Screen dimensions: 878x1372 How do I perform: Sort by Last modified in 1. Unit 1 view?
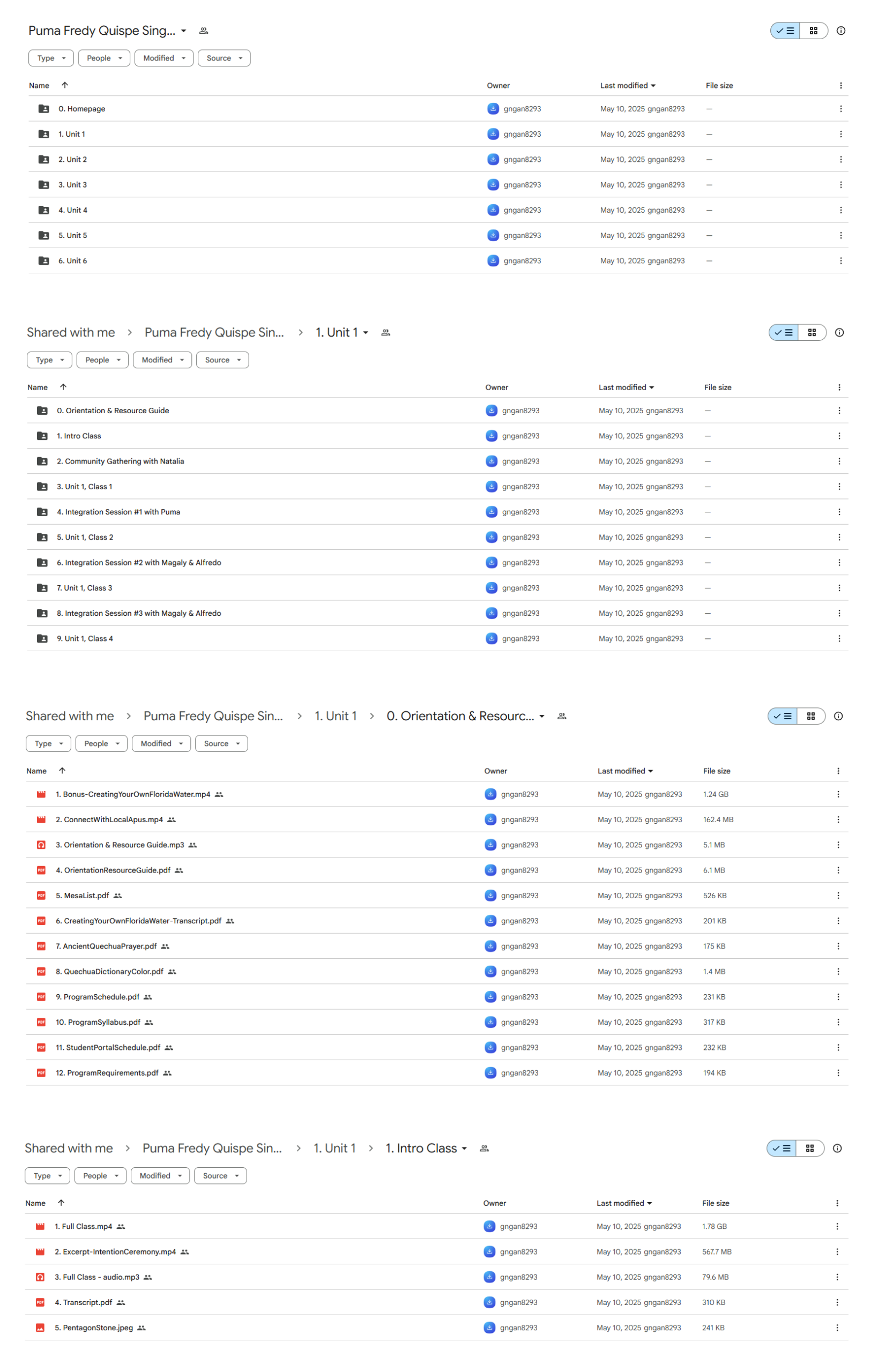[626, 387]
